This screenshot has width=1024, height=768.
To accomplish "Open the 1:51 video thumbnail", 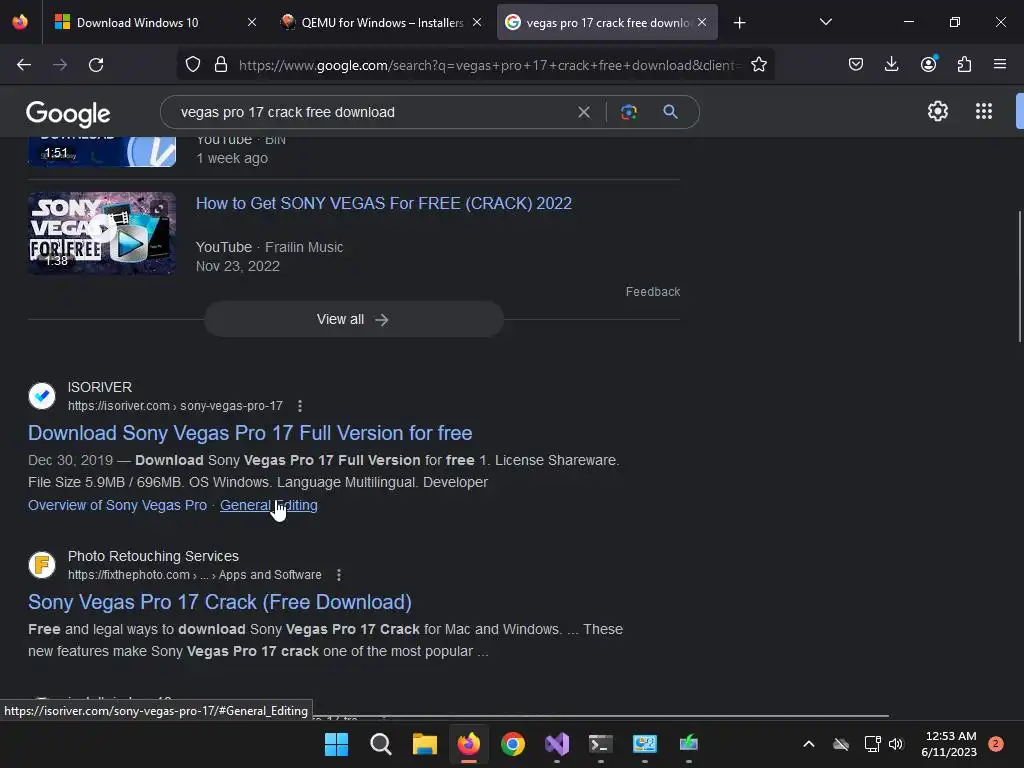I will [x=102, y=152].
